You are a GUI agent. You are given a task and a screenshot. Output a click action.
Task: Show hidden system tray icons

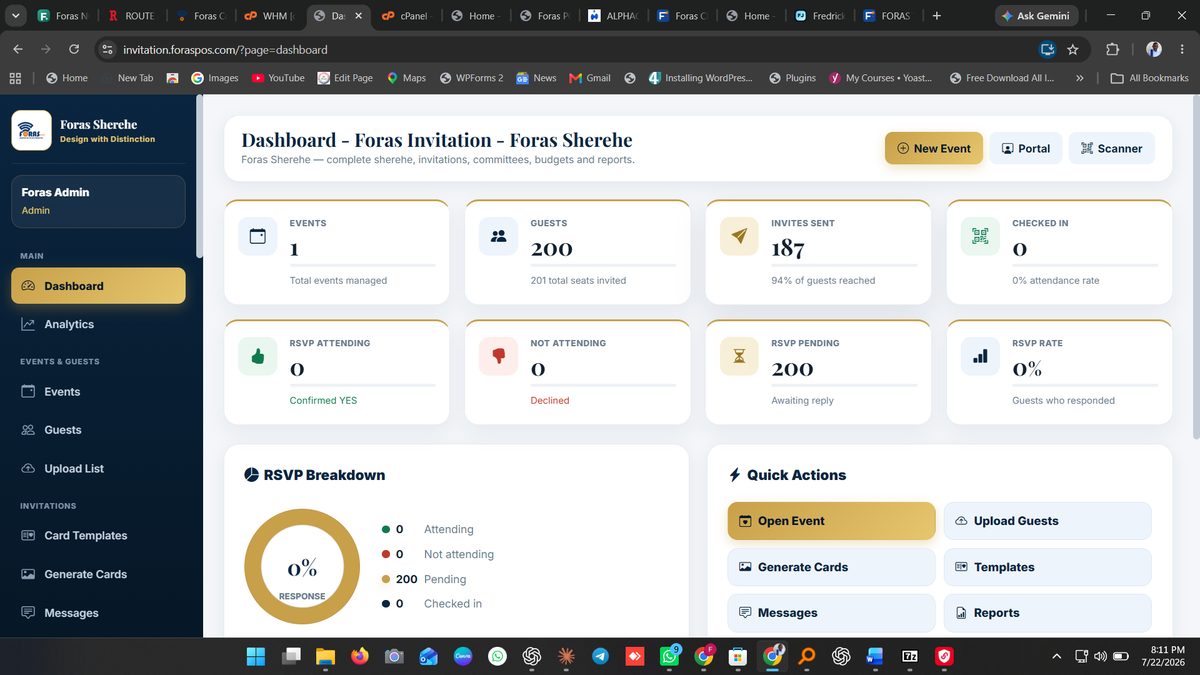(x=1056, y=657)
